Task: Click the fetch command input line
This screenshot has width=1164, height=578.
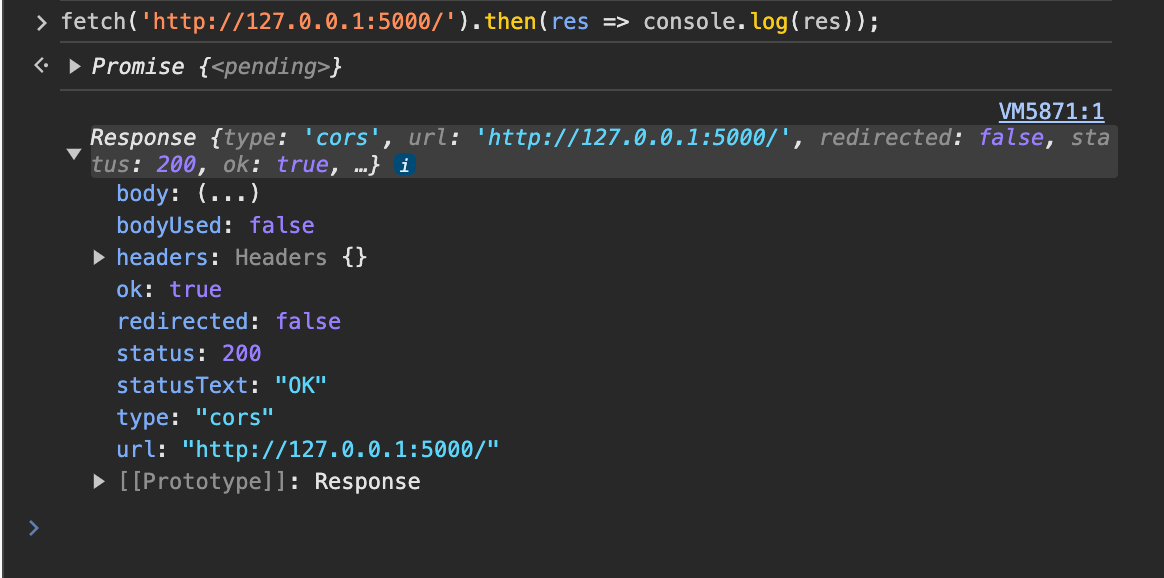Action: click(470, 22)
